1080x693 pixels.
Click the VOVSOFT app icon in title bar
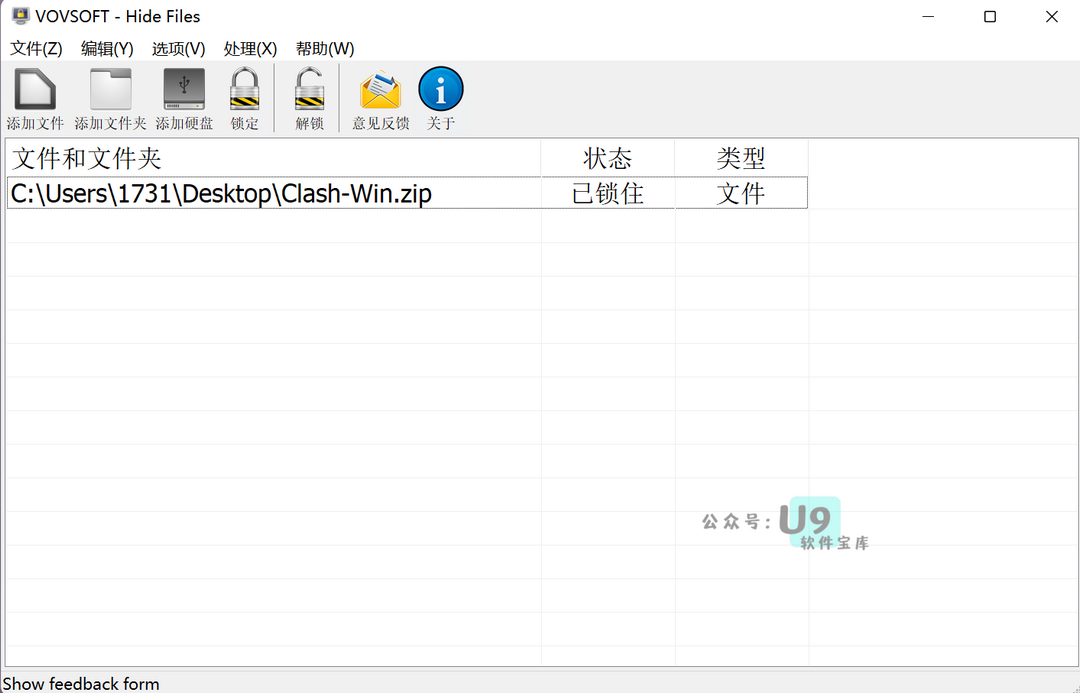tap(21, 16)
